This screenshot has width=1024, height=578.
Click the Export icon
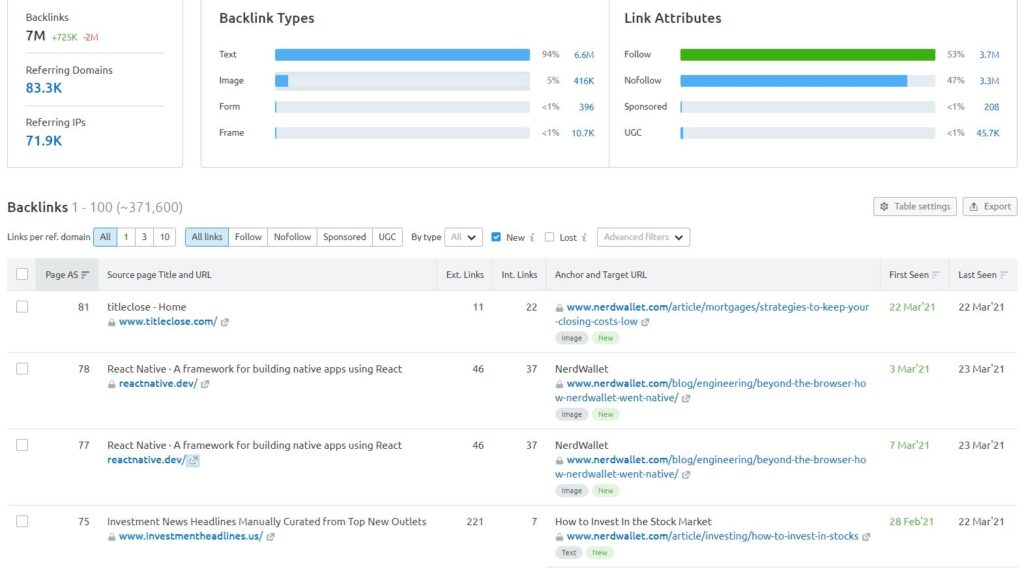pos(972,205)
